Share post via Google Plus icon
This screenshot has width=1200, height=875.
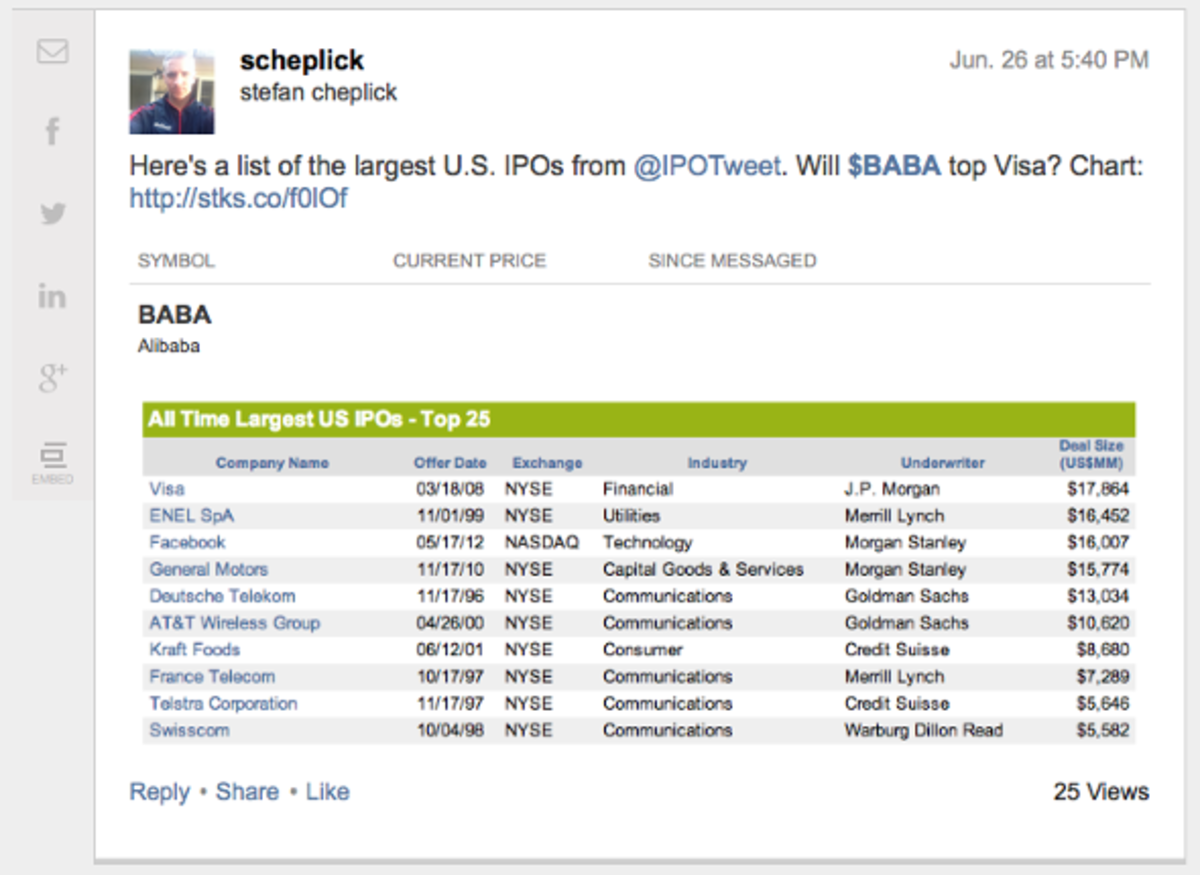[x=53, y=377]
